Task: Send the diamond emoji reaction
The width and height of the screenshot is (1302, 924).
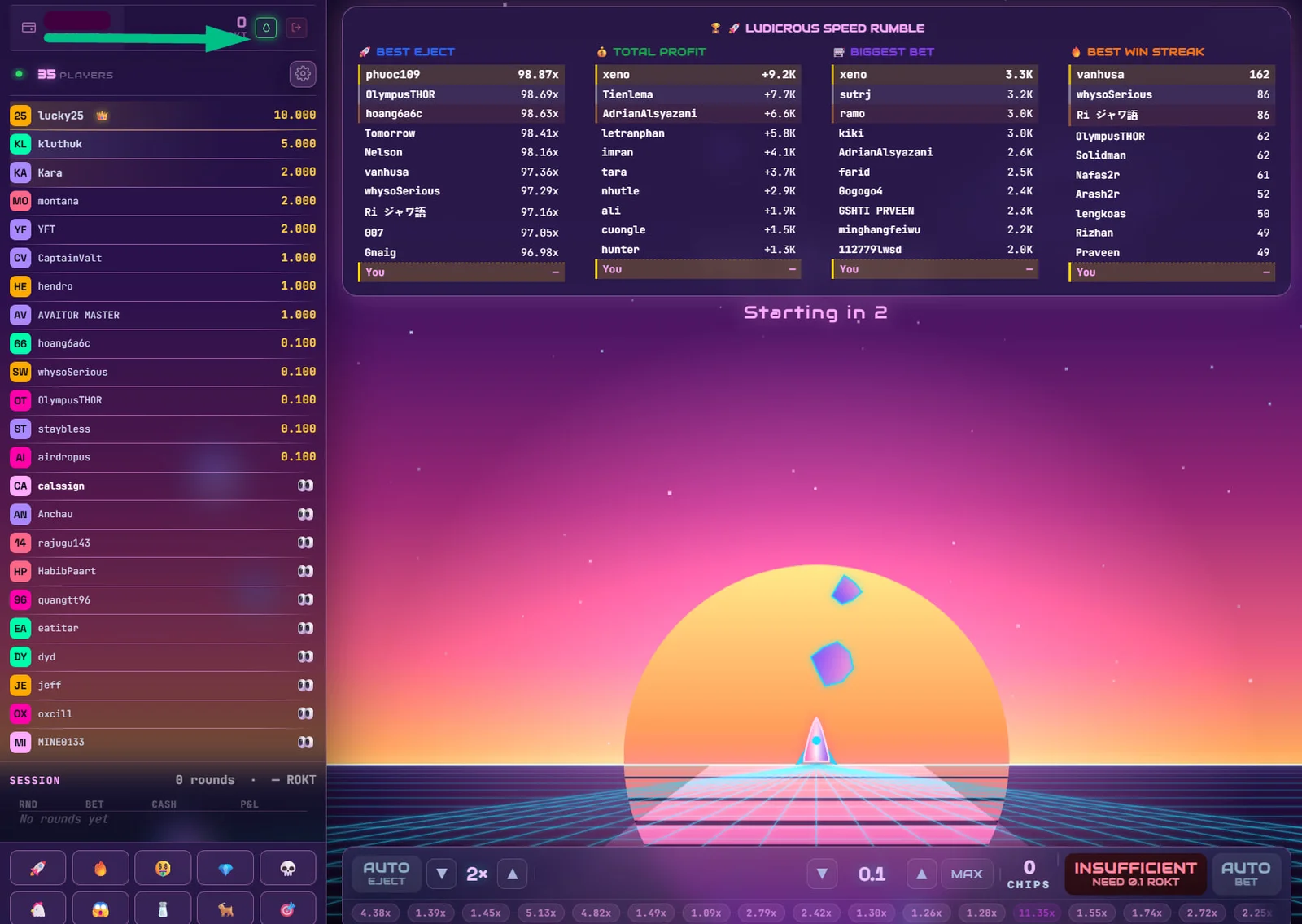Action: pos(225,868)
